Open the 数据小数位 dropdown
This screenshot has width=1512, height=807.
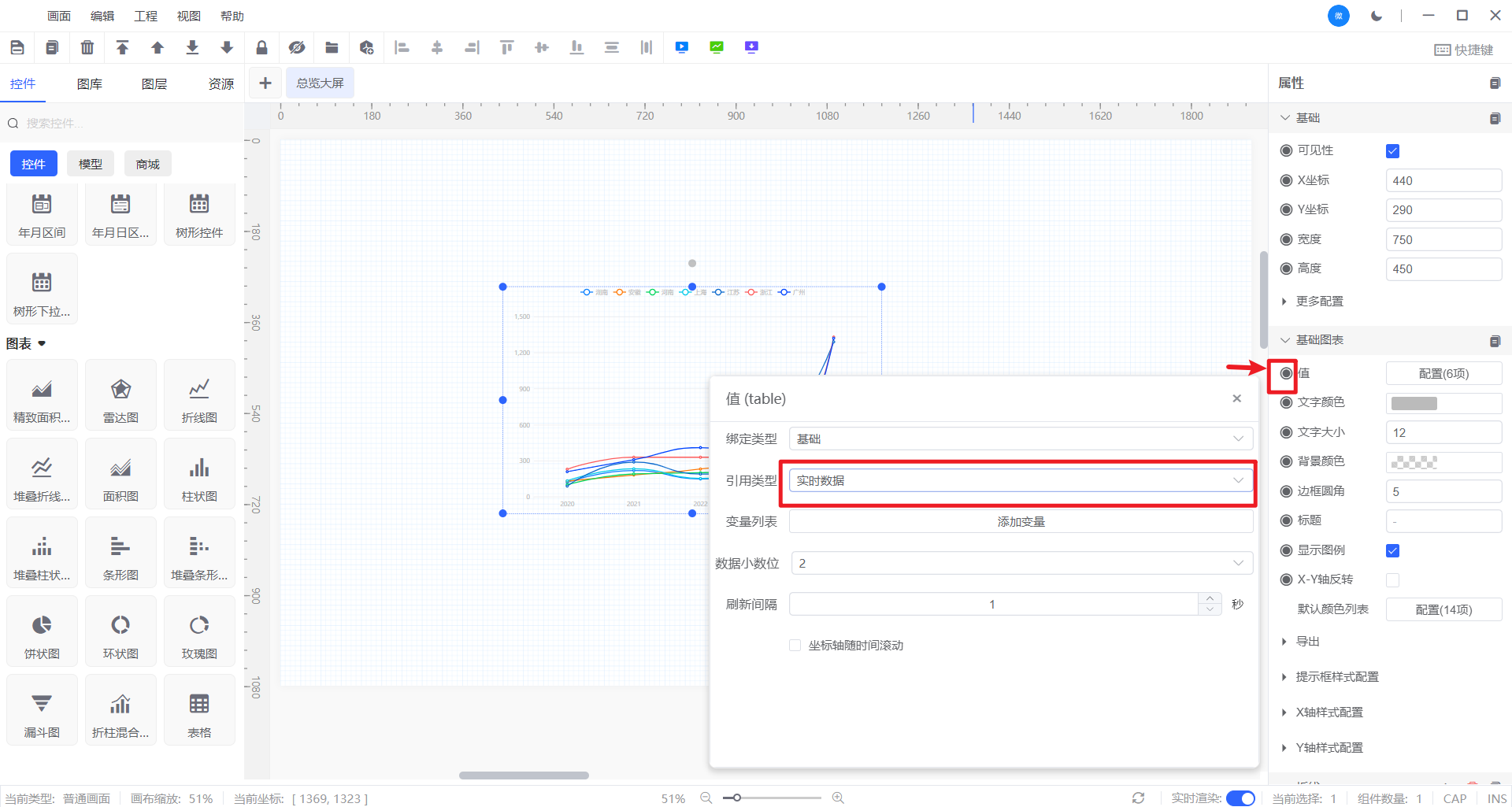(x=1020, y=563)
